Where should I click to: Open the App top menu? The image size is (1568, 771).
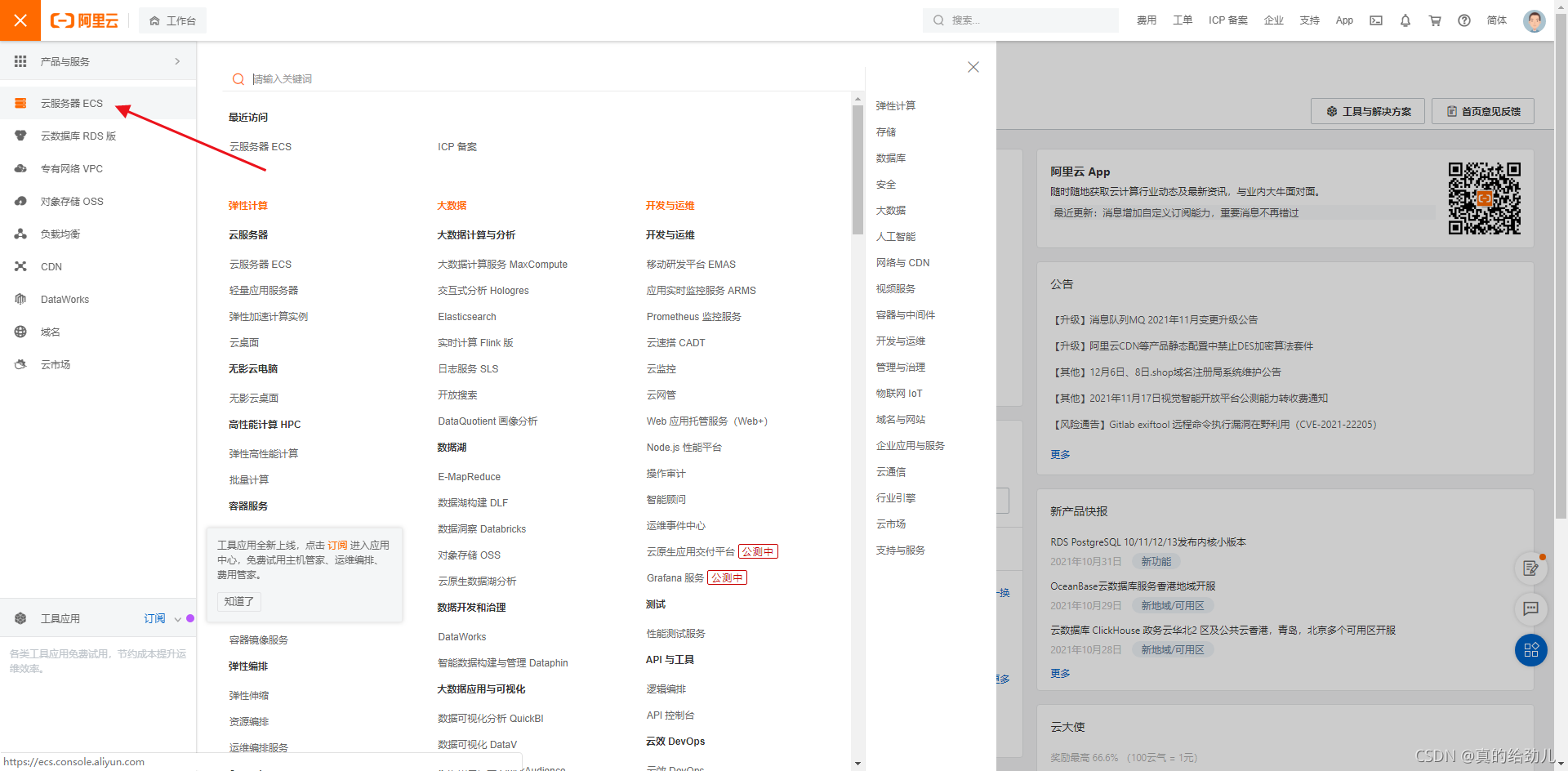(1344, 20)
